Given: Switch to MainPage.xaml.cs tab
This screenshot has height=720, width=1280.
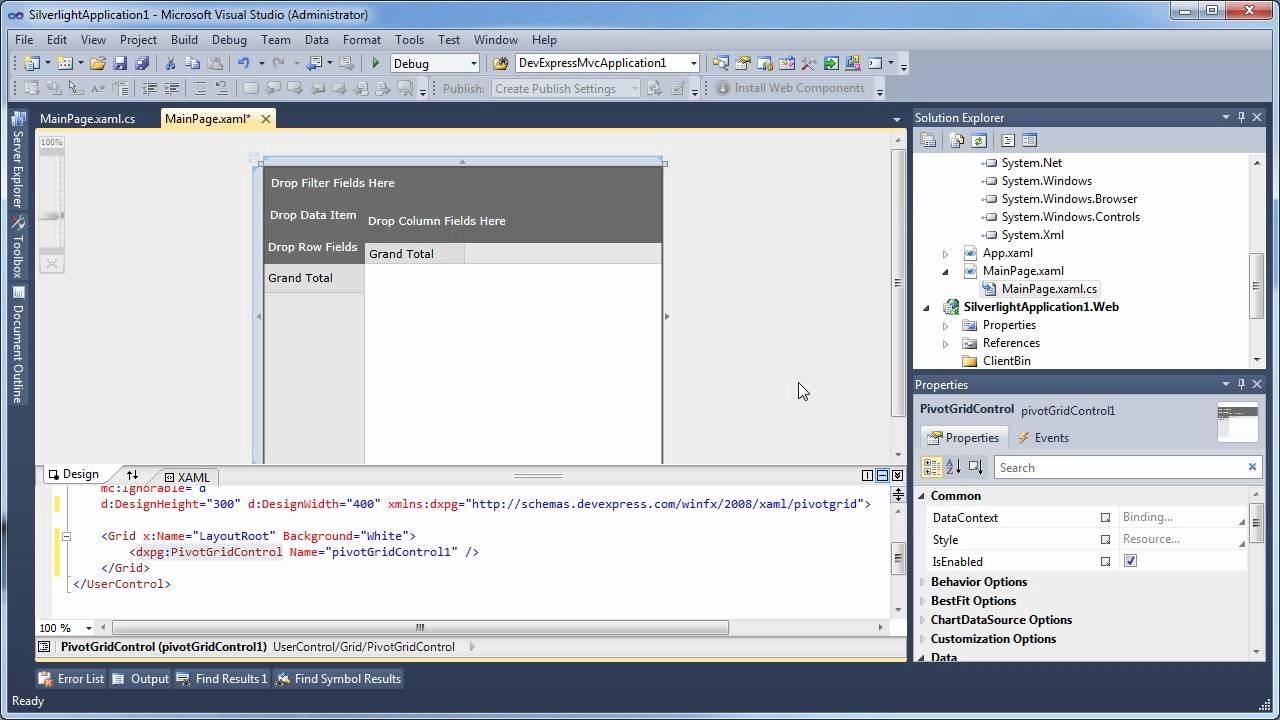Looking at the screenshot, I should pyautogui.click(x=88, y=119).
